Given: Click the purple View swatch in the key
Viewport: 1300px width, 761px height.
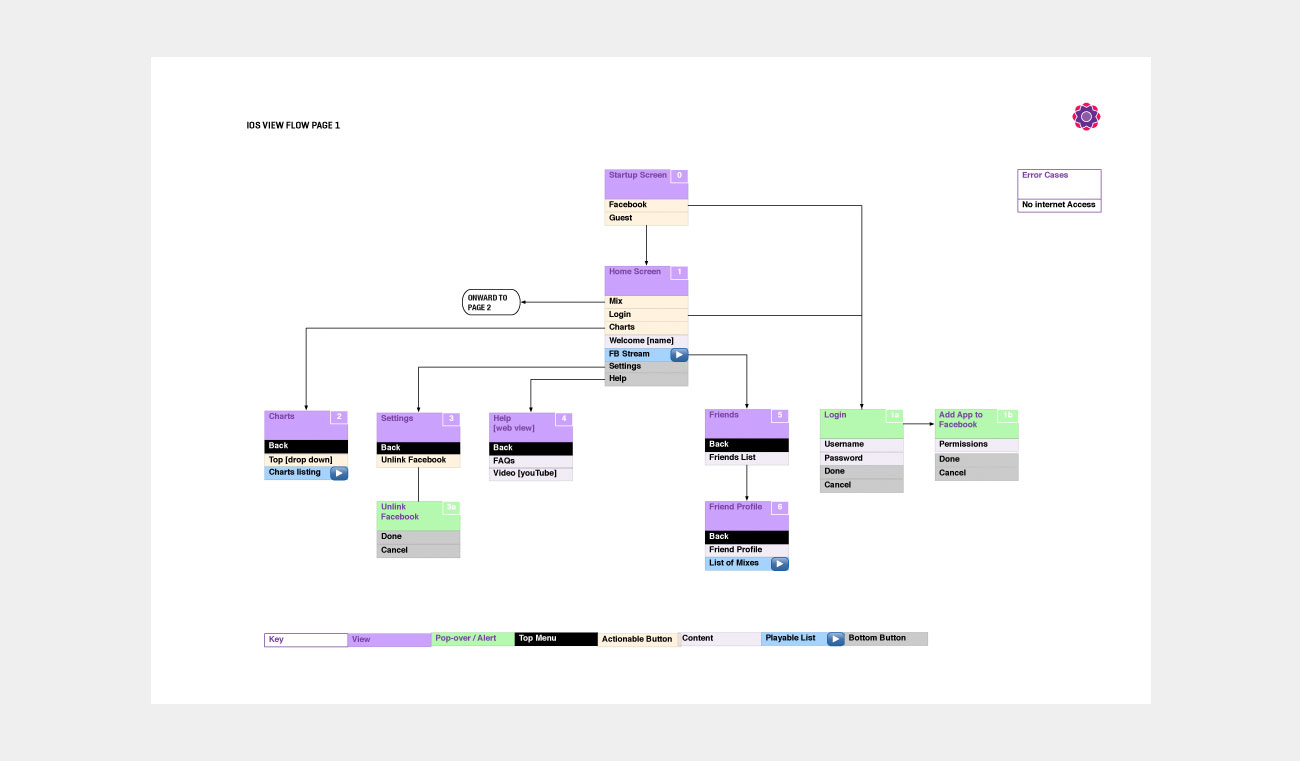Looking at the screenshot, I should [x=389, y=640].
